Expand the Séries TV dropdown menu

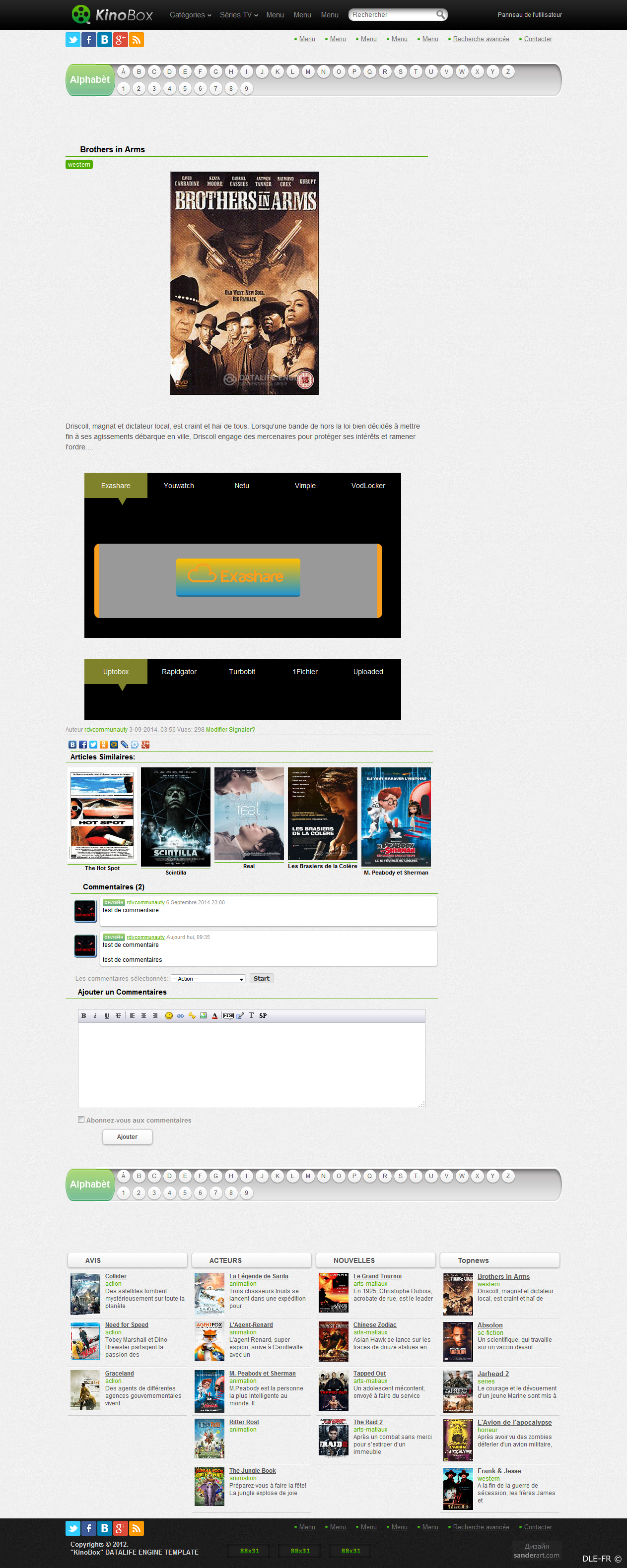tap(238, 14)
